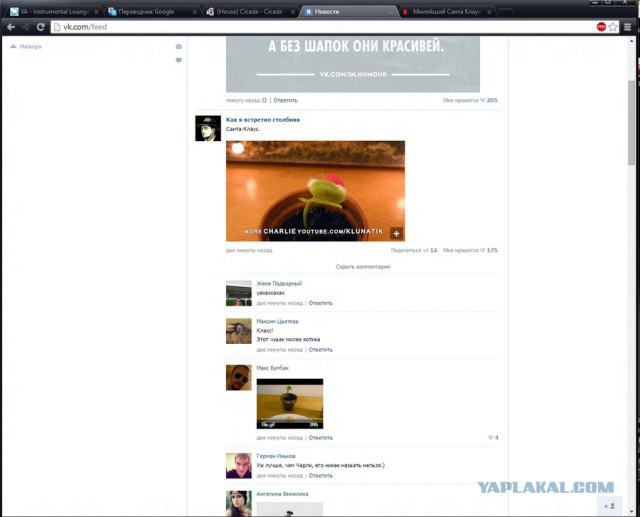Screen dimensions: 640x517
Task: Click the envelope icon right of Наверх
Action: 179,47
